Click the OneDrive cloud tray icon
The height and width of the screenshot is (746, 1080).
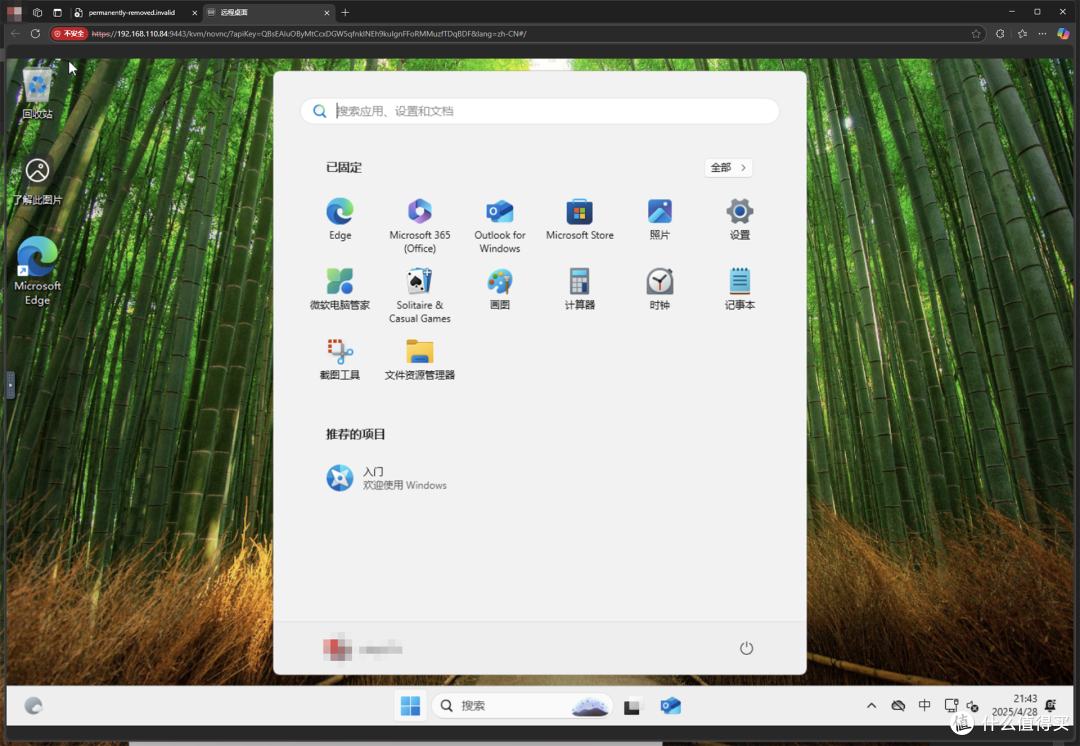(897, 705)
